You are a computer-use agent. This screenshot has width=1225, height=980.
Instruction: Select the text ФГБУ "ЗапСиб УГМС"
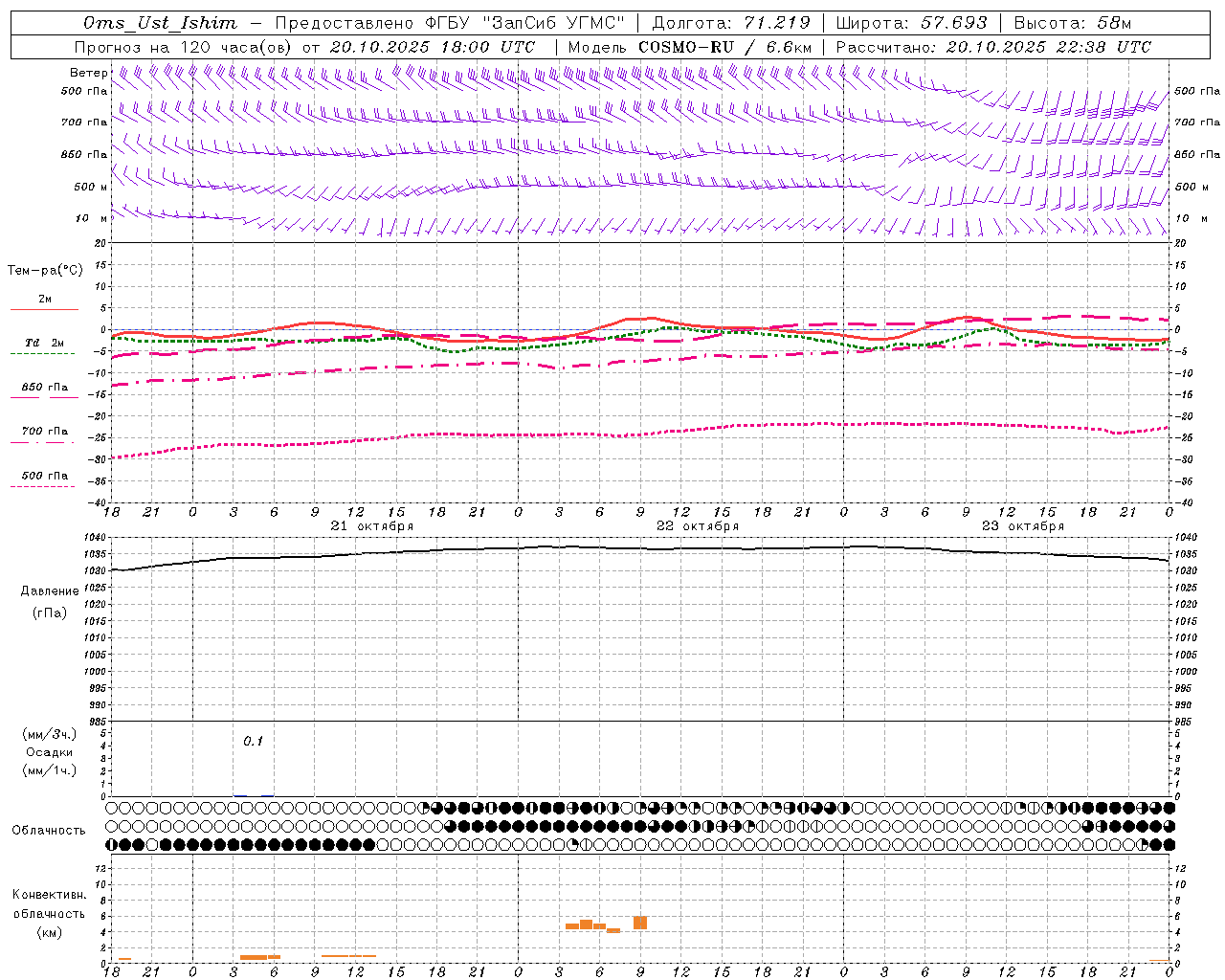click(x=524, y=23)
